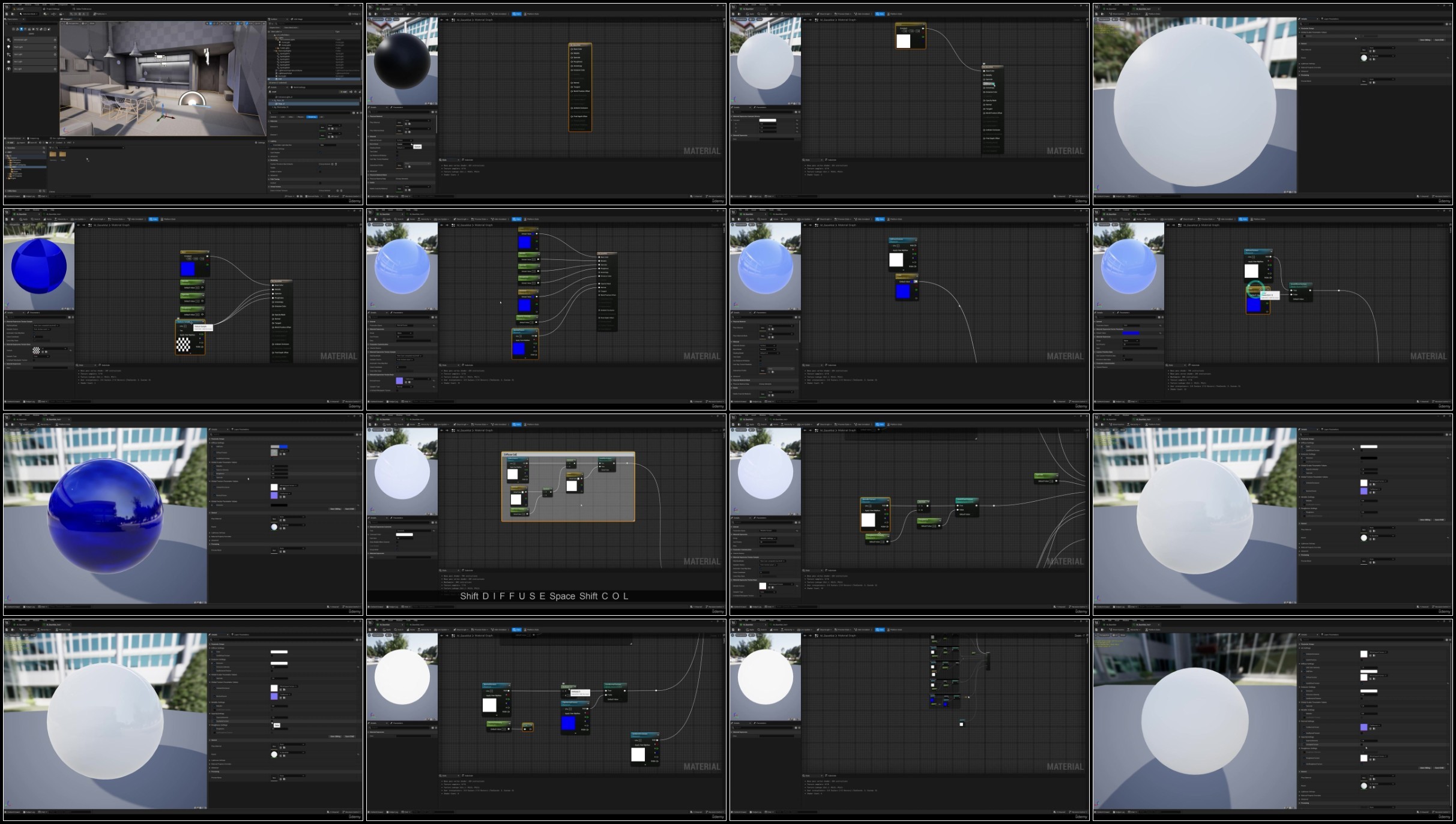Click Sky Light icon in Place Actors panel
Screen dimensions: 1456x824
click(8, 69)
